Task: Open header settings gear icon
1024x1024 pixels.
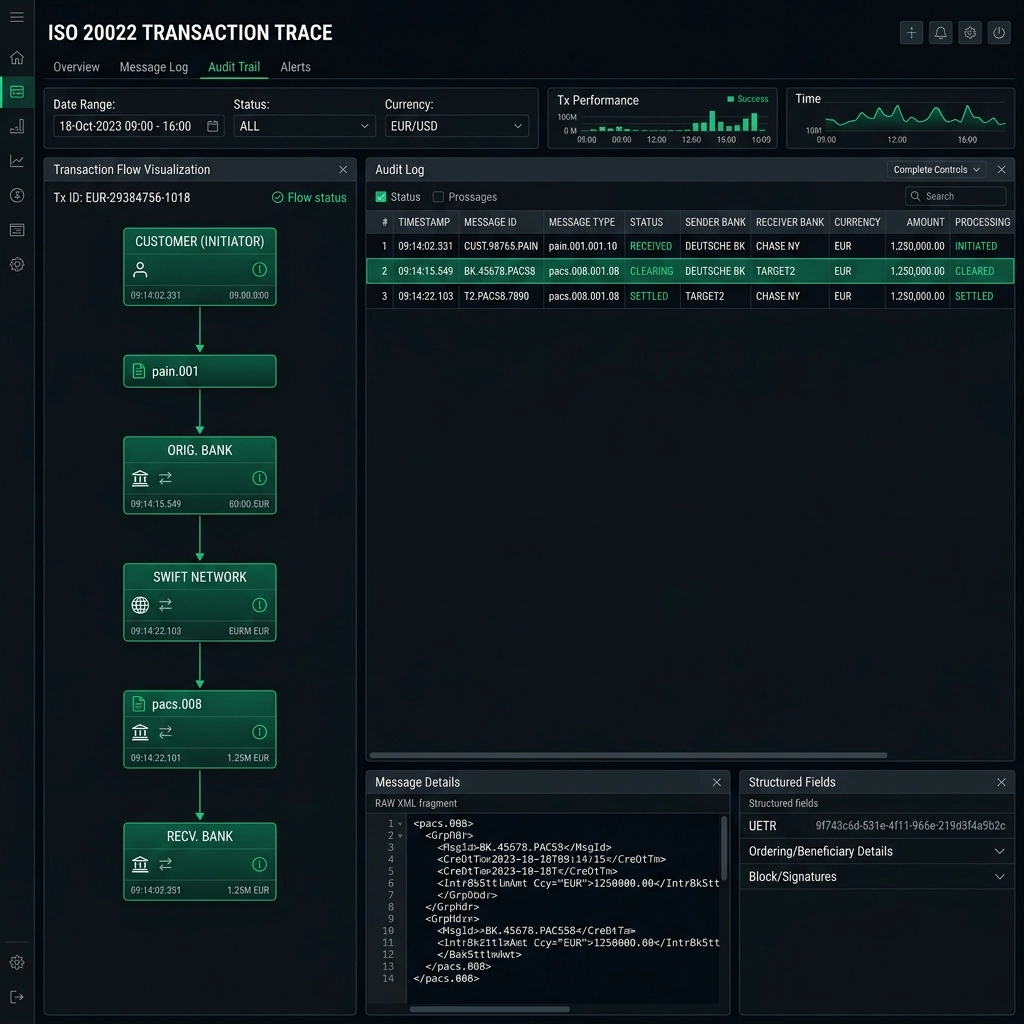Action: [970, 33]
